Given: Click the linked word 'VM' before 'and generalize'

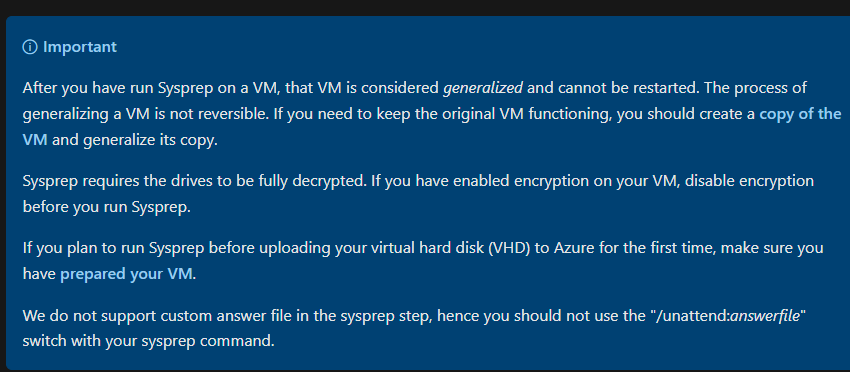Looking at the screenshot, I should (35, 140).
